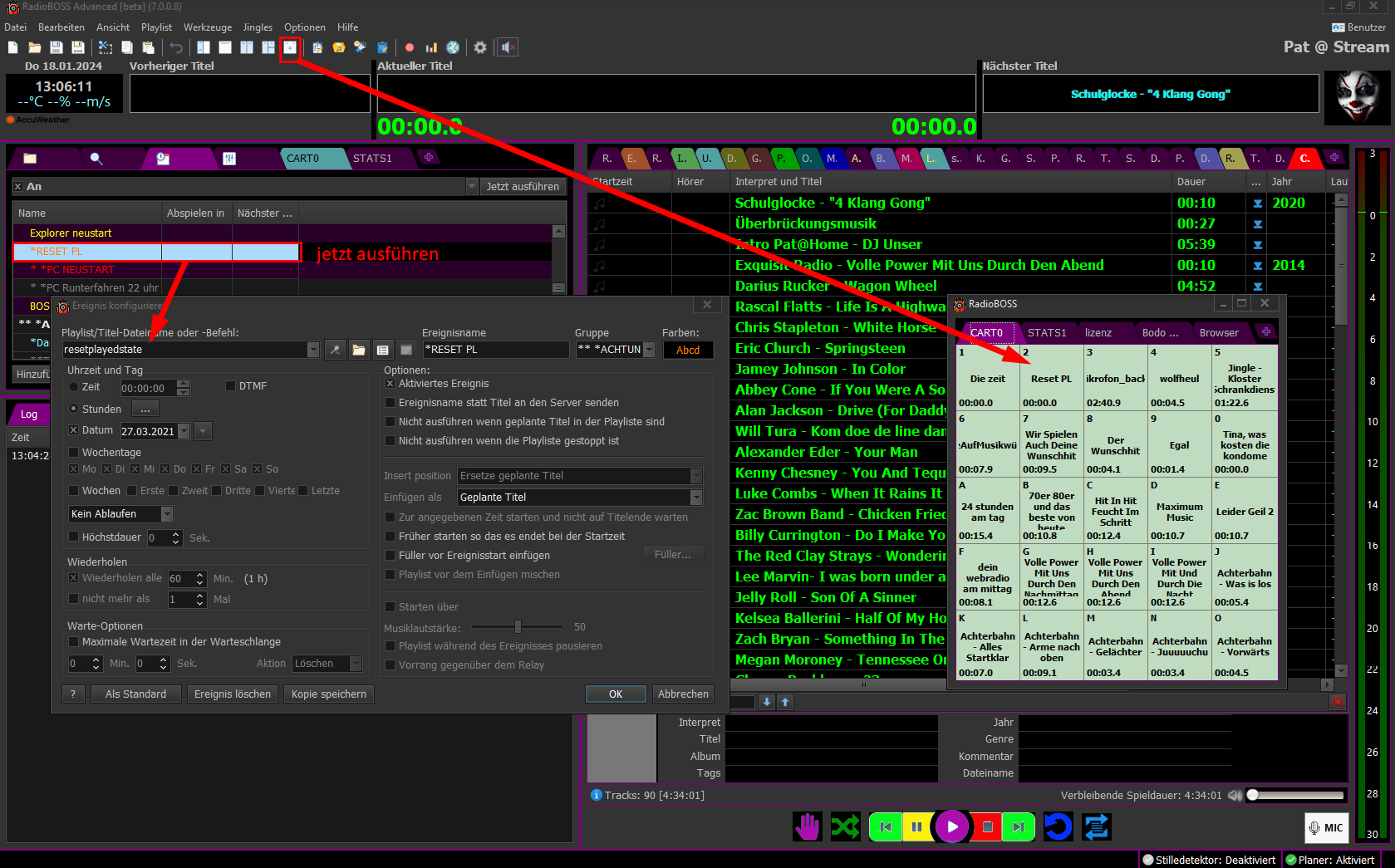The height and width of the screenshot is (868, 1395).
Task: Click the purple hand icon
Action: pos(807,826)
